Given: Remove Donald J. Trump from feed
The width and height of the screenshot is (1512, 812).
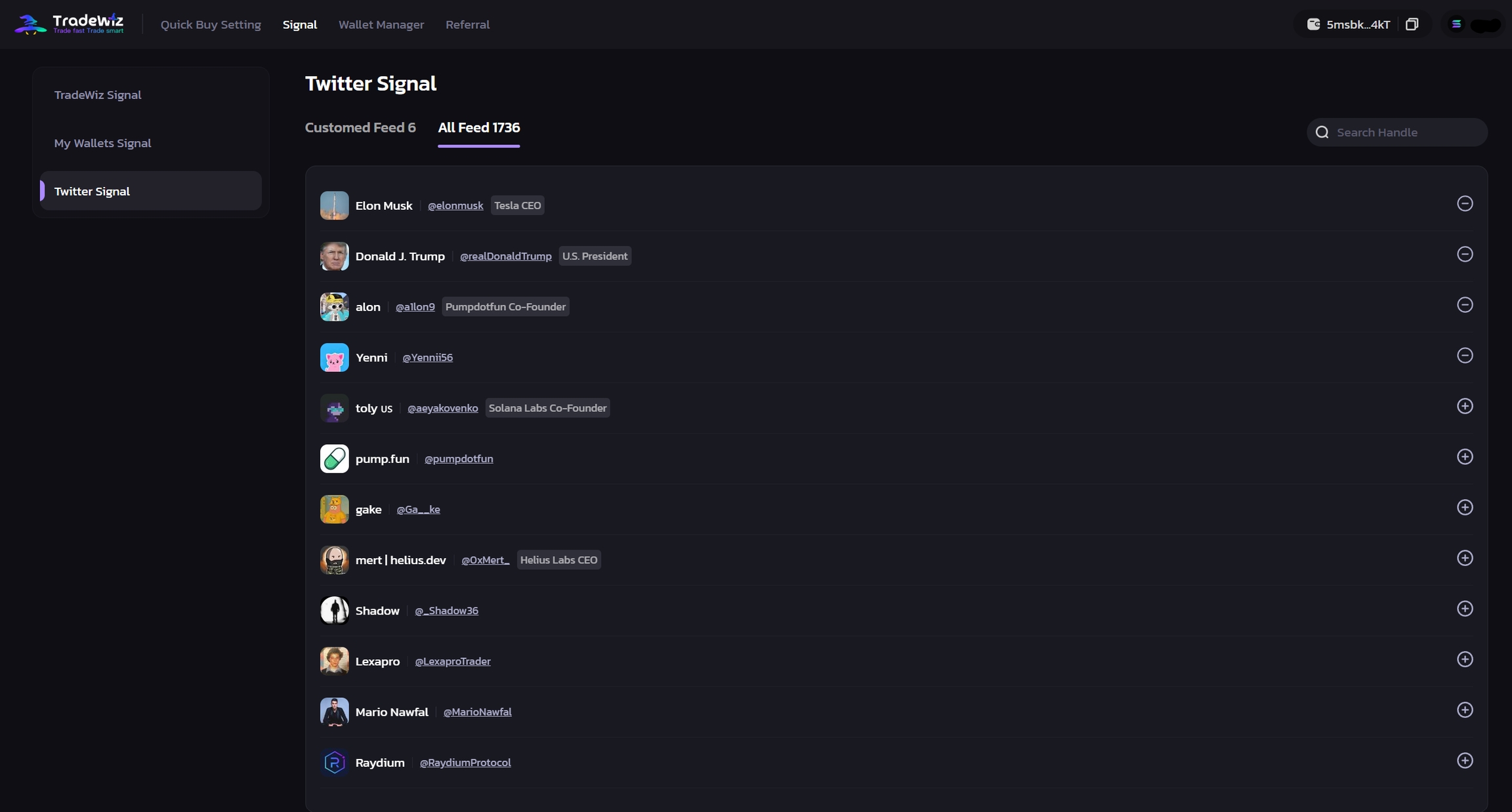Looking at the screenshot, I should pos(1465,254).
